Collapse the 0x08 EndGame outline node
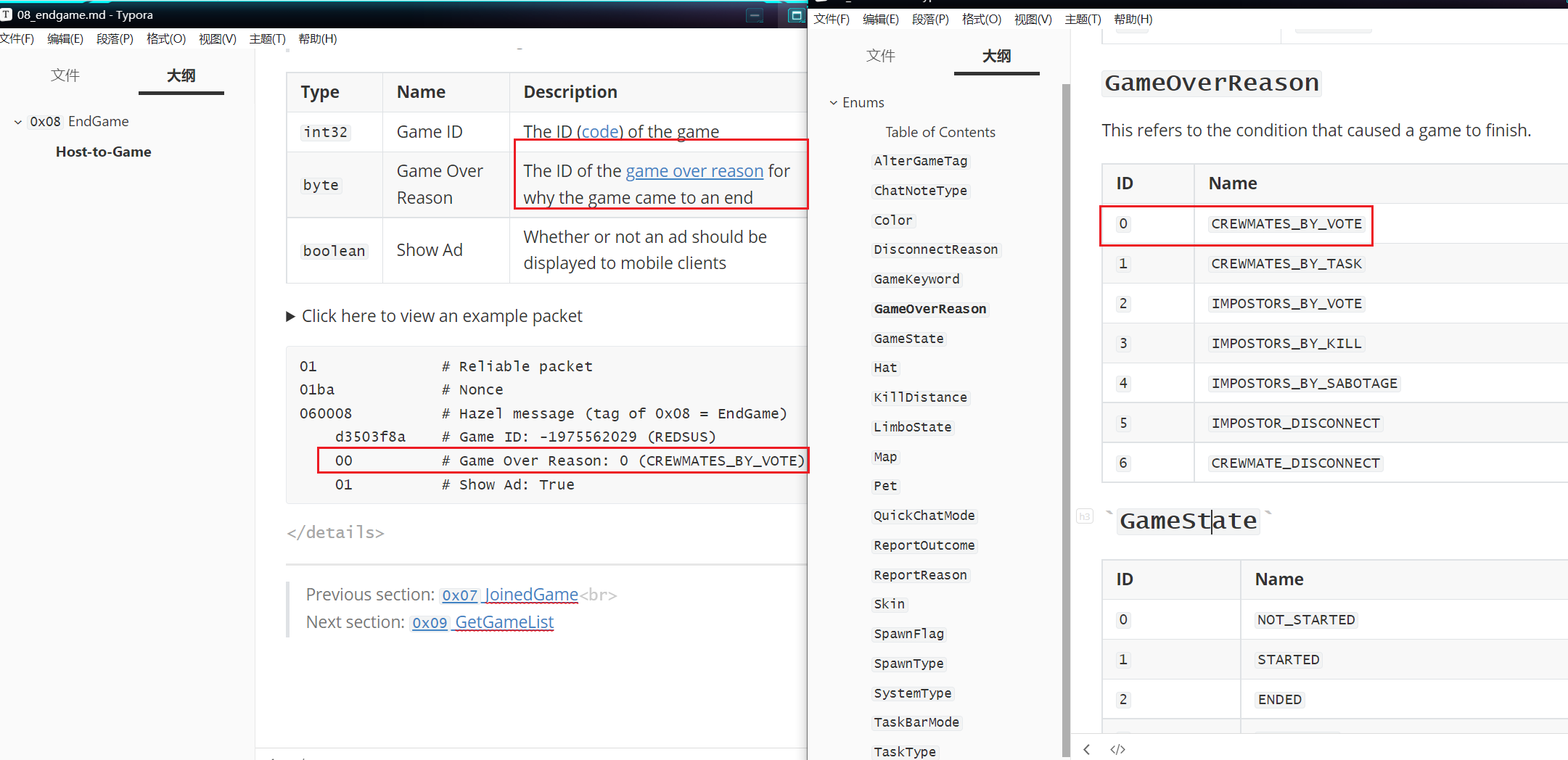The image size is (1568, 760). tap(18, 122)
